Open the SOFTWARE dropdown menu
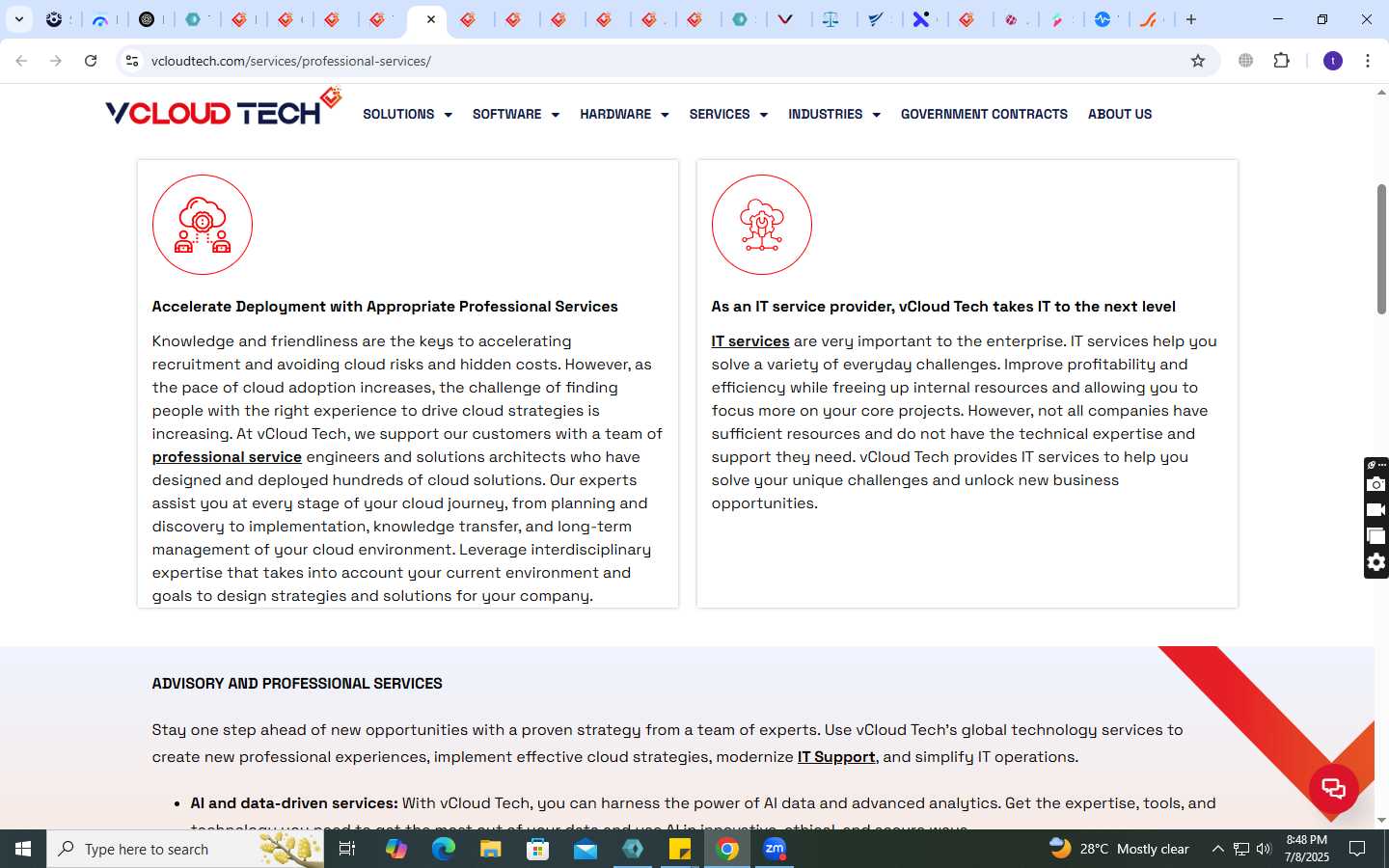 tap(515, 114)
